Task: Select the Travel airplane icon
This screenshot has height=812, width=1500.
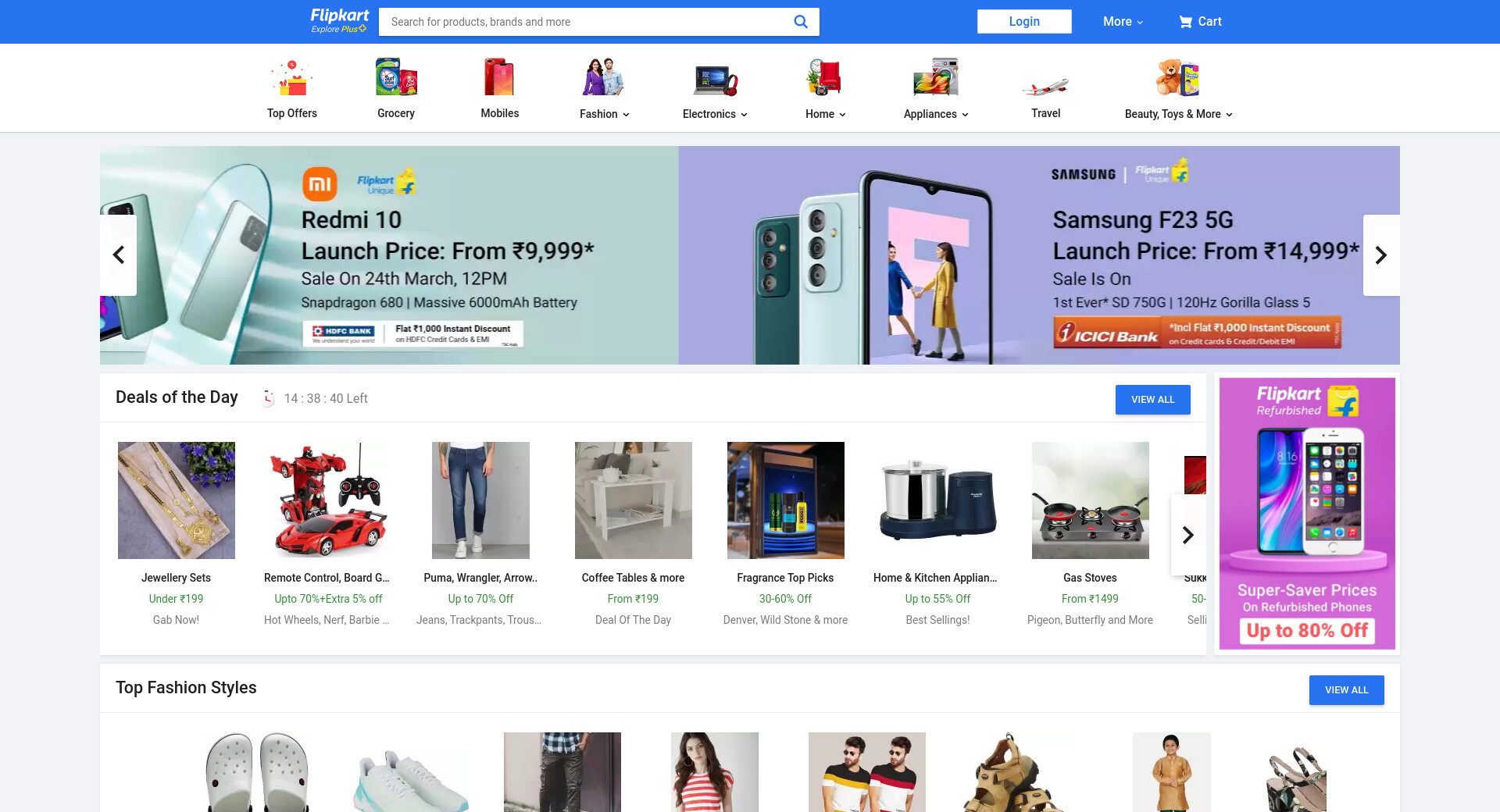Action: 1045,85
